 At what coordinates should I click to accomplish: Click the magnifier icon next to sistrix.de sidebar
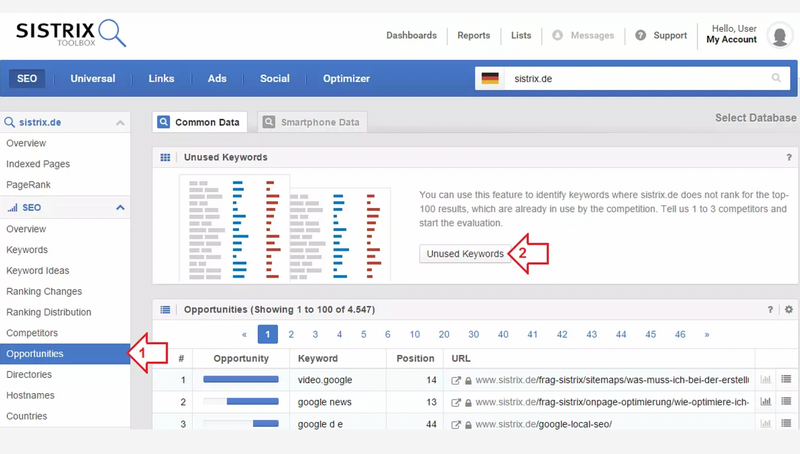pyautogui.click(x=9, y=122)
